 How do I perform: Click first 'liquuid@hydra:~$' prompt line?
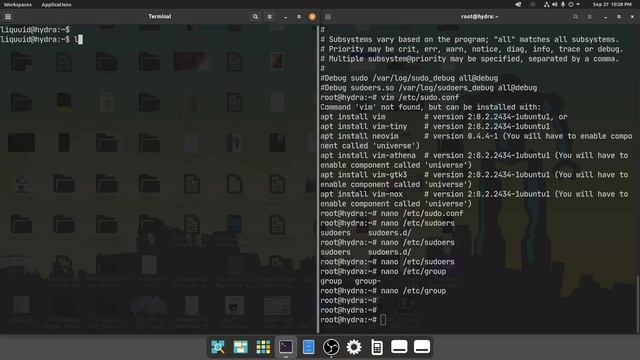tap(35, 30)
